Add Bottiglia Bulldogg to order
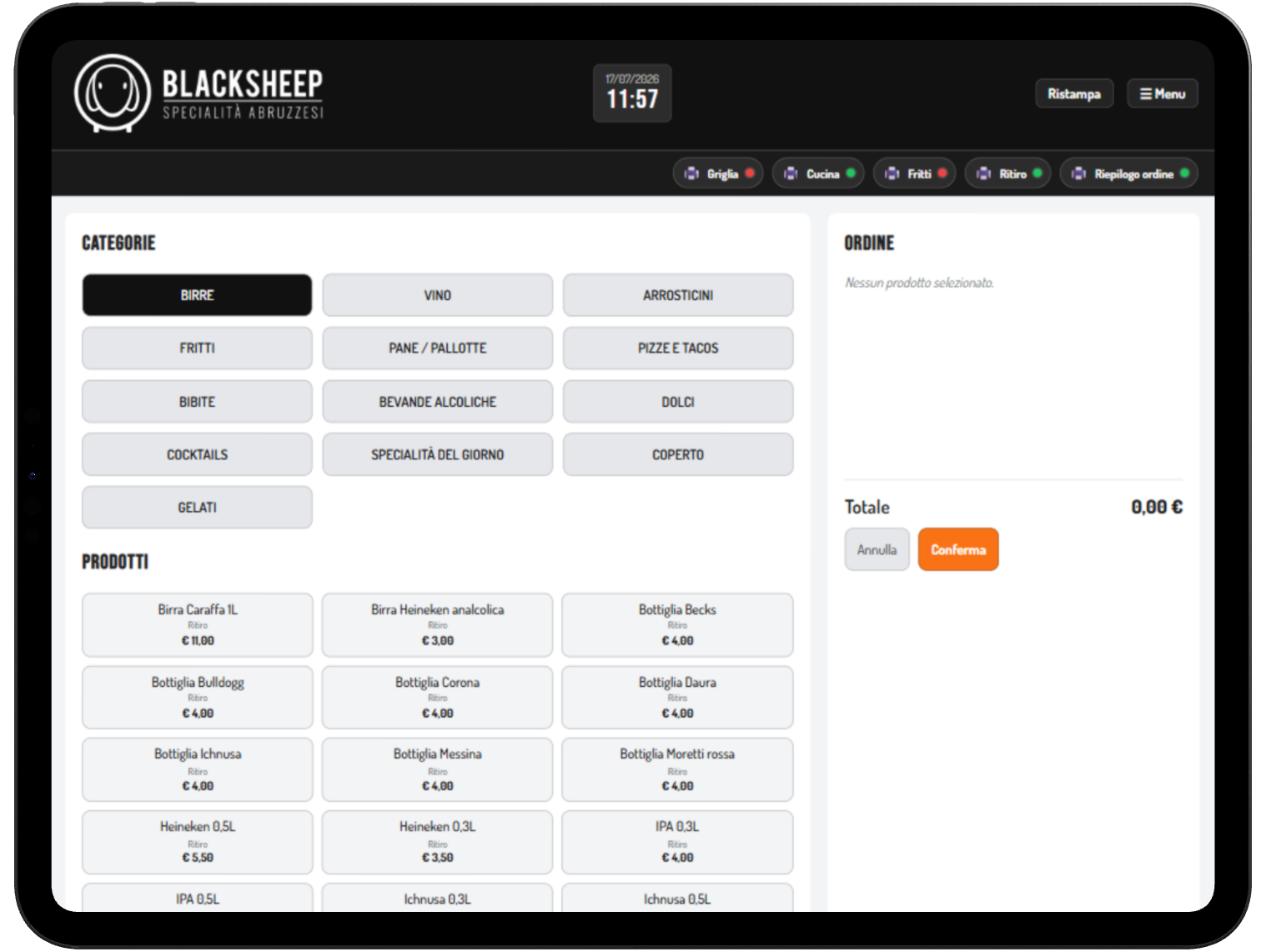The image size is (1266, 952). pyautogui.click(x=198, y=697)
